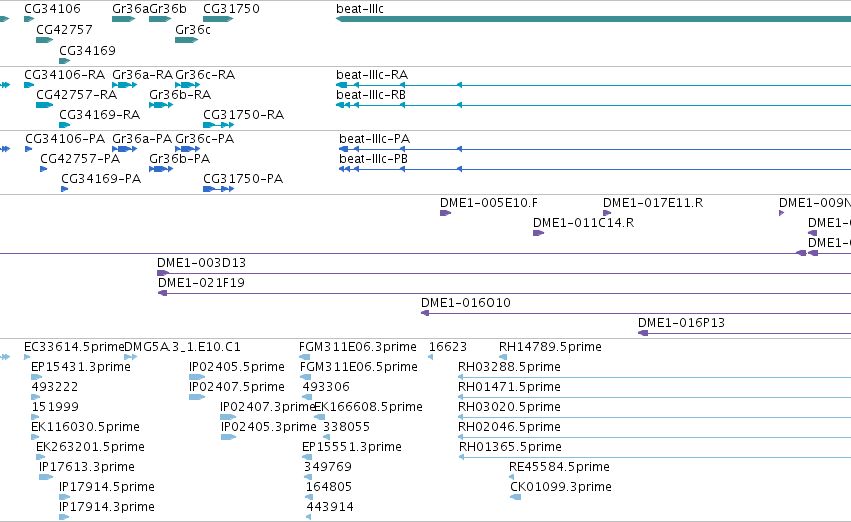Select the IP02405.3prime EST label
This screenshot has width=851, height=522.
pos(269,427)
